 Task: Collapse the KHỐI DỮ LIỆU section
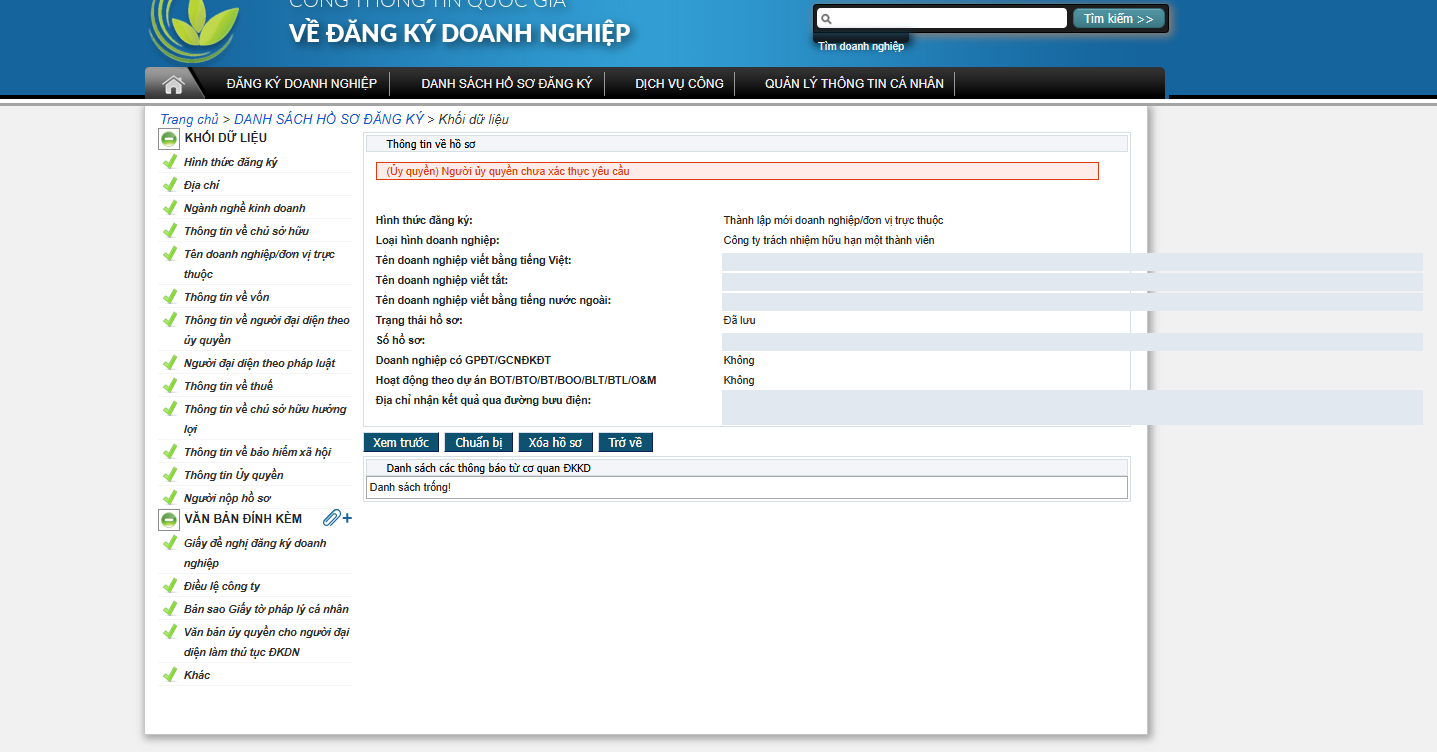coord(169,139)
